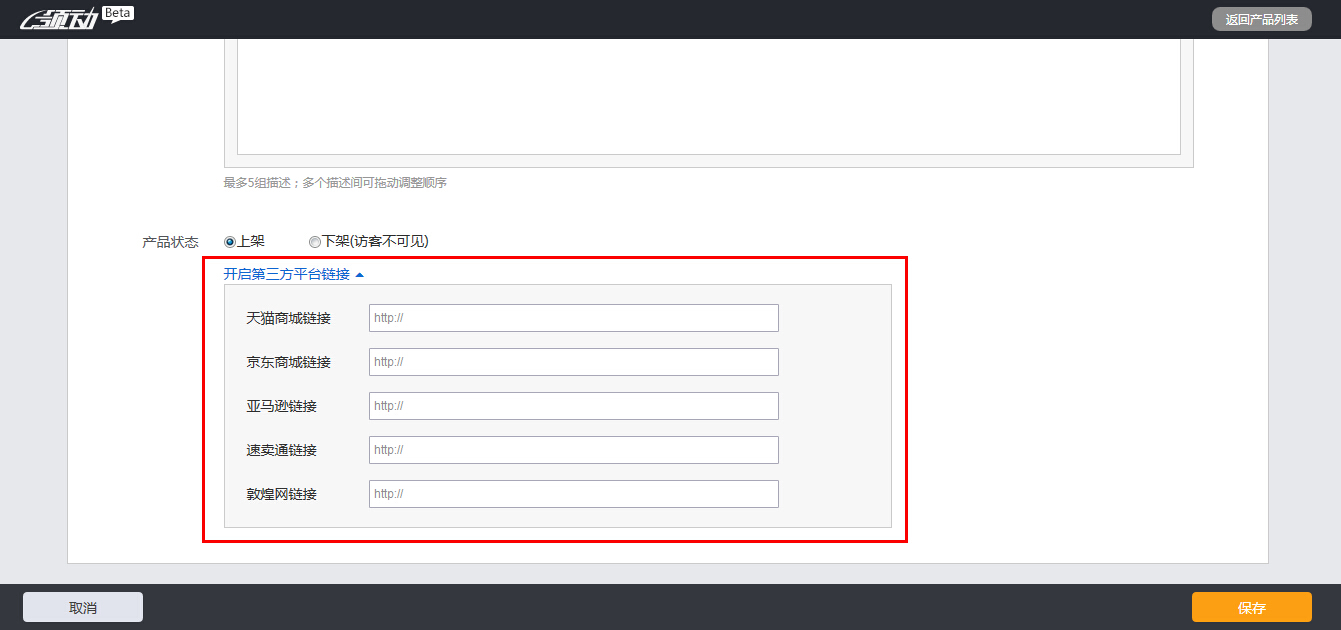Click the 领动 logo in the header
1341x630 pixels.
[60, 19]
